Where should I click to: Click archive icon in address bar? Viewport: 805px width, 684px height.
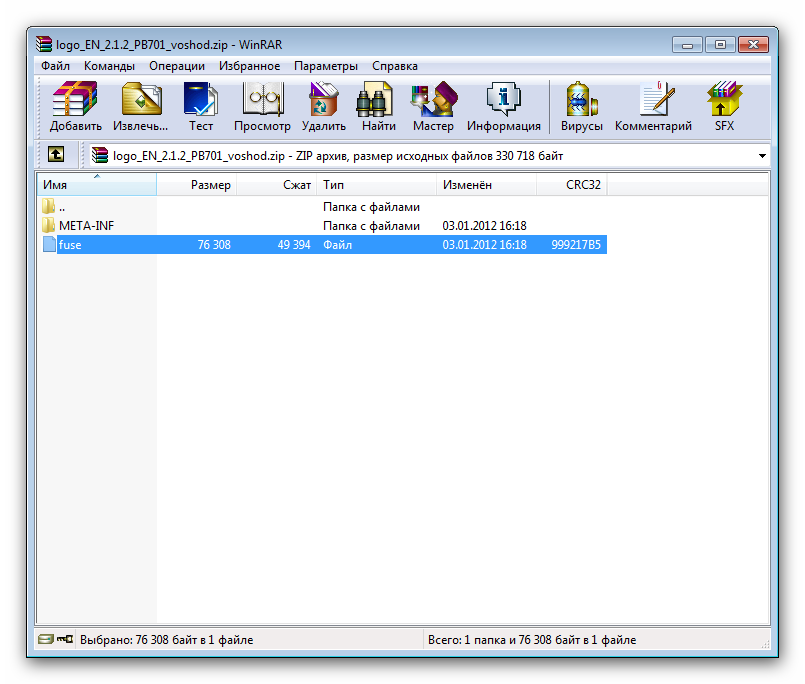pos(100,155)
